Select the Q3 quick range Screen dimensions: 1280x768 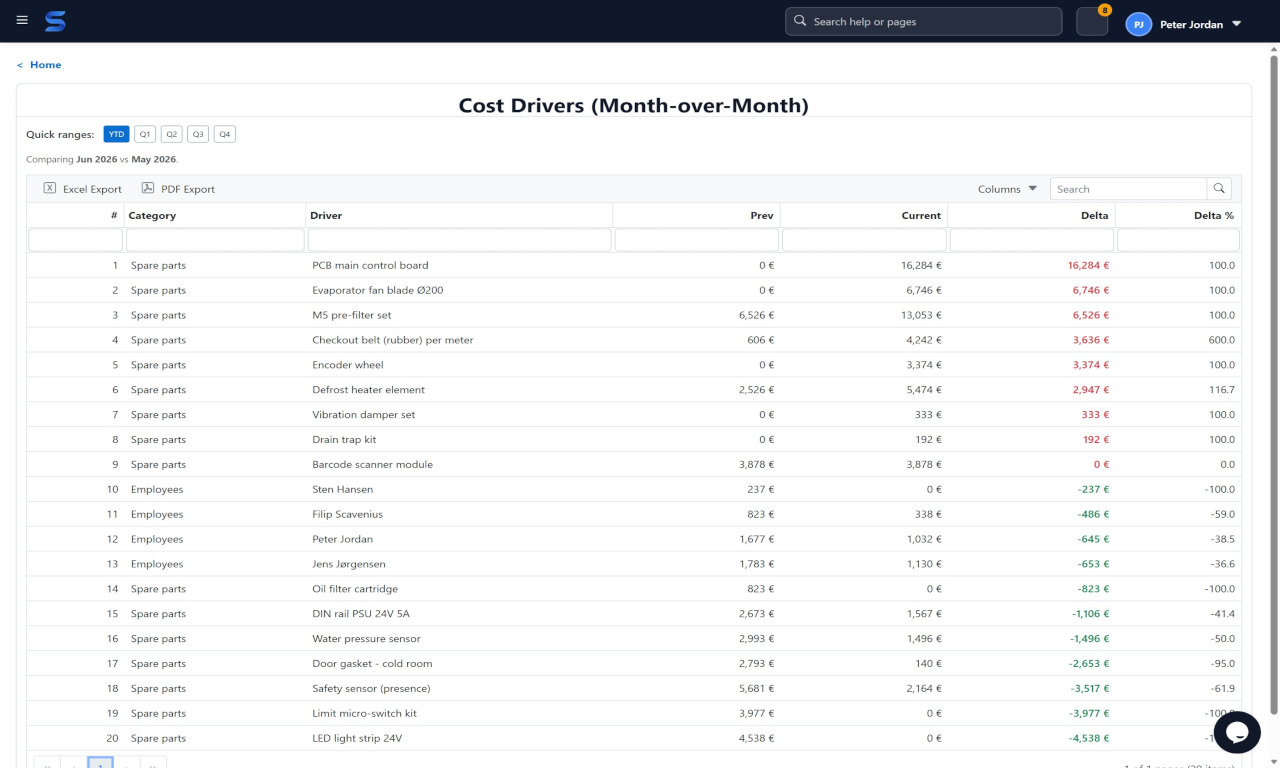pos(198,134)
